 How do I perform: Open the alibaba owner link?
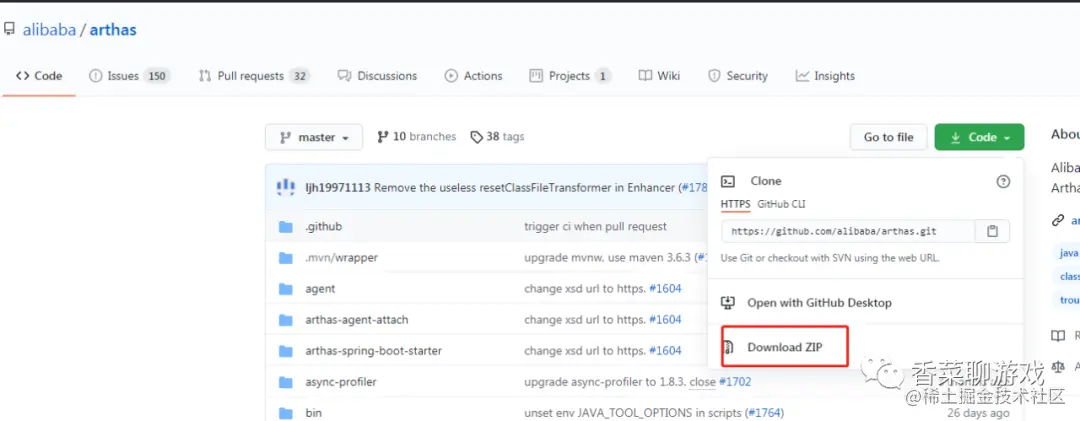(49, 30)
